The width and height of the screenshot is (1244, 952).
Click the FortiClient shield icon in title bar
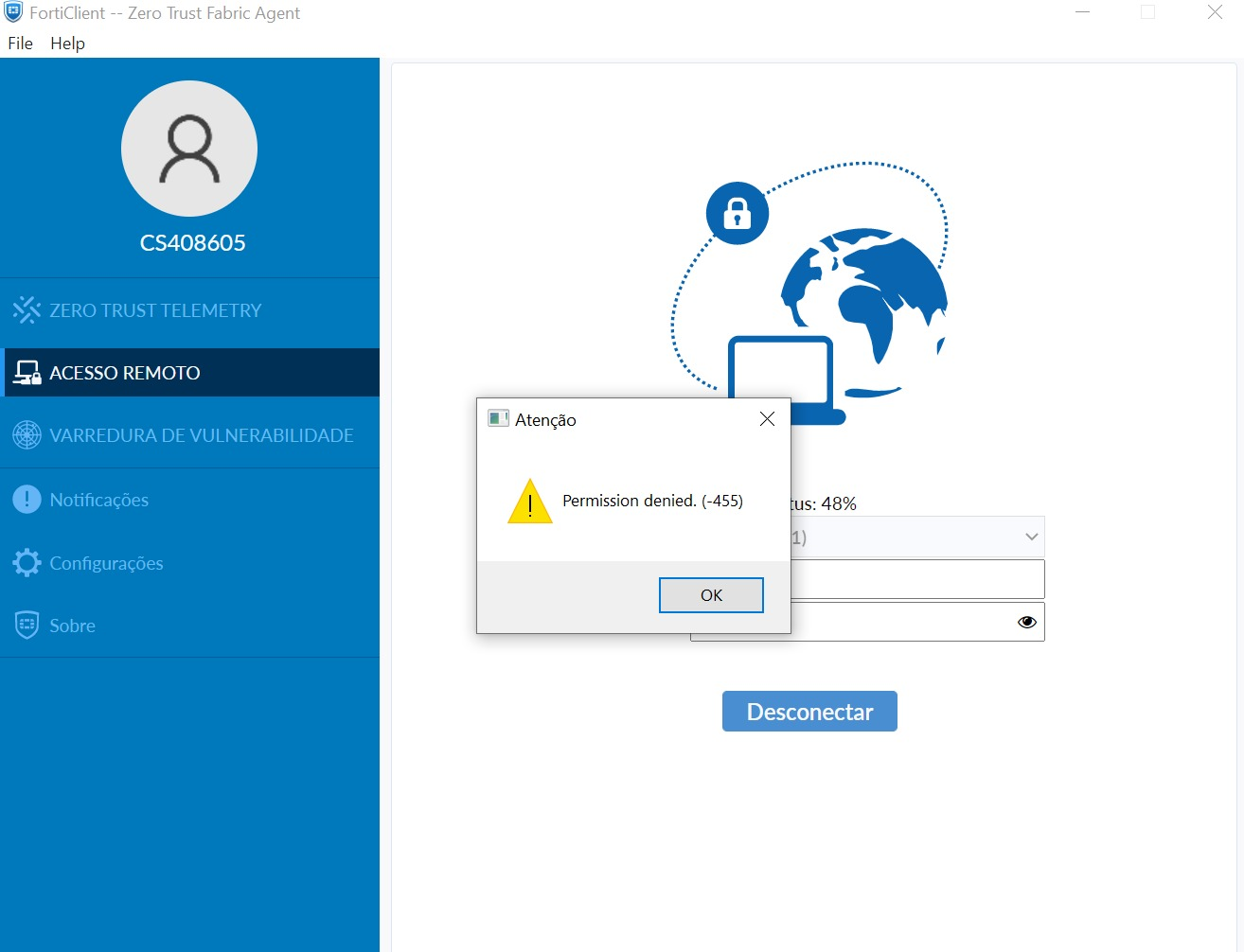(13, 12)
